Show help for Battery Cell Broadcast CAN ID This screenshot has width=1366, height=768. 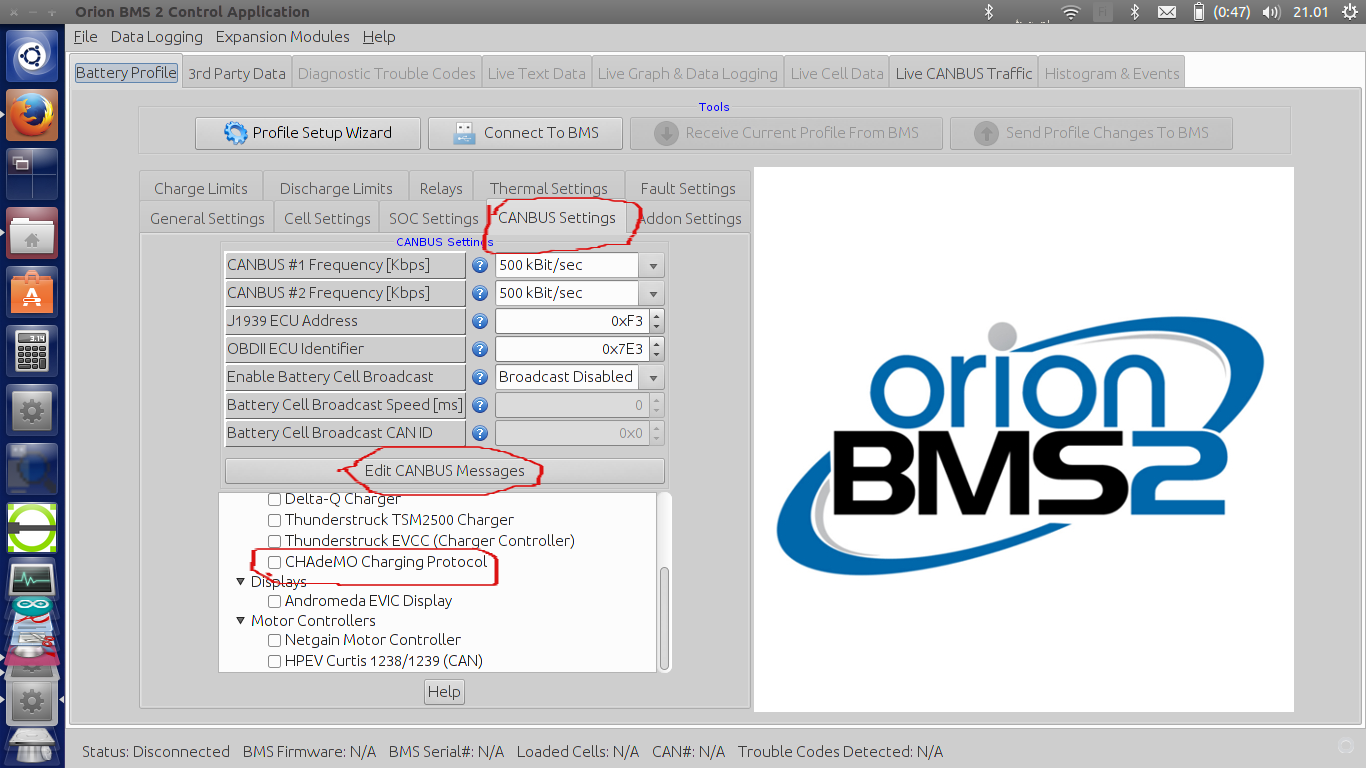click(480, 433)
